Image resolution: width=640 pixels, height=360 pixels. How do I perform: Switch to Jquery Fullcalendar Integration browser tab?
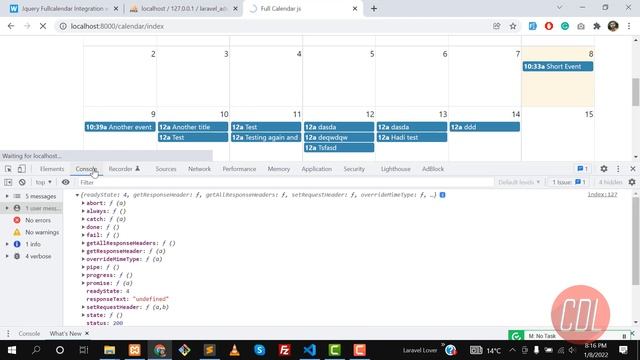(x=64, y=9)
